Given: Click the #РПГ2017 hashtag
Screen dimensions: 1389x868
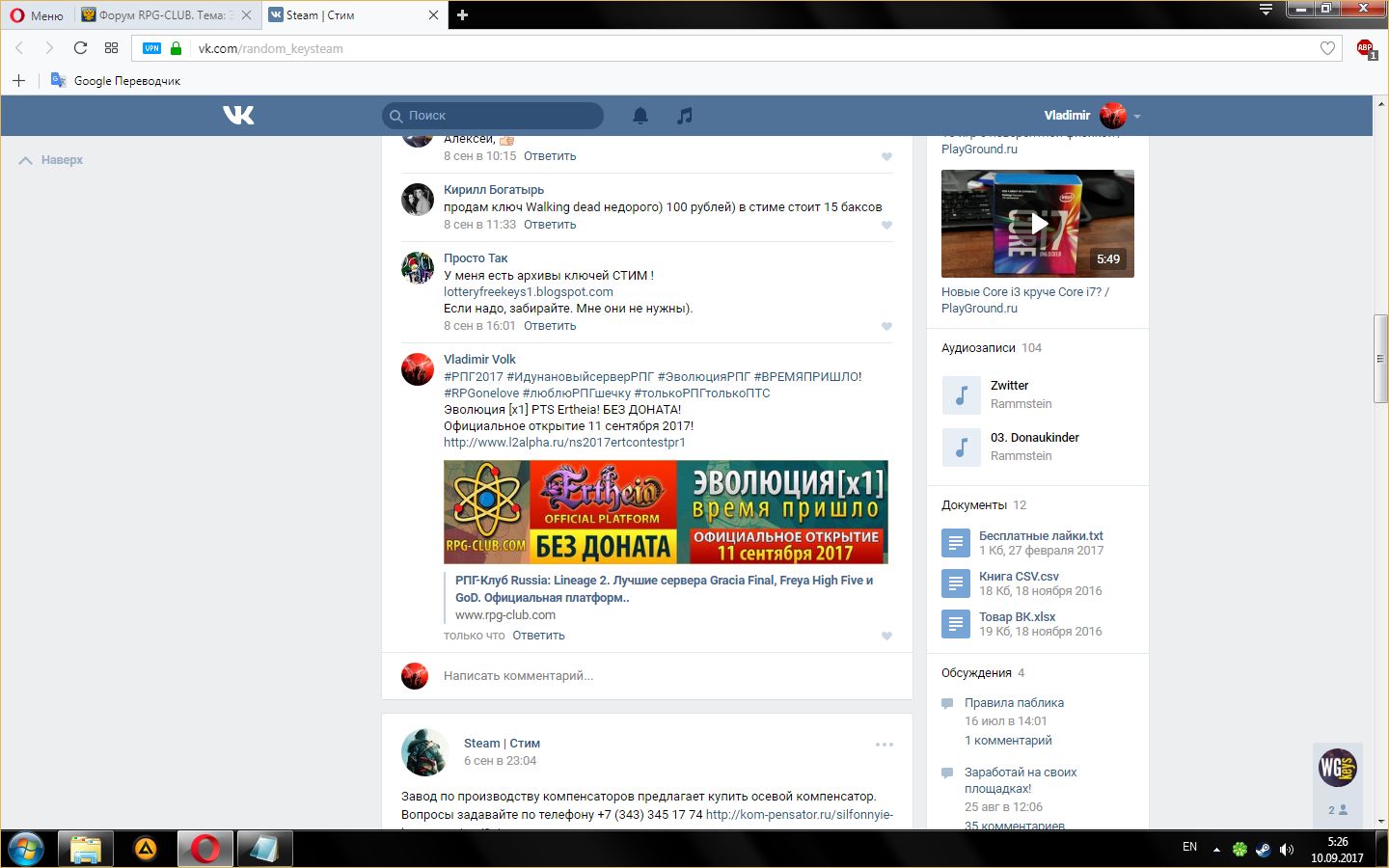Looking at the screenshot, I should 474,377.
